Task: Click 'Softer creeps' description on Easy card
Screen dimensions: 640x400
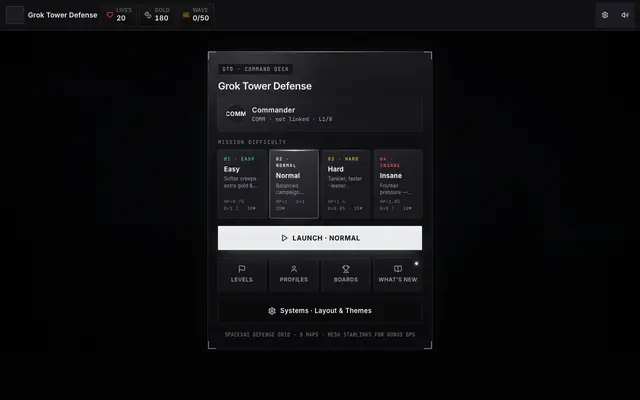Action: click(241, 182)
